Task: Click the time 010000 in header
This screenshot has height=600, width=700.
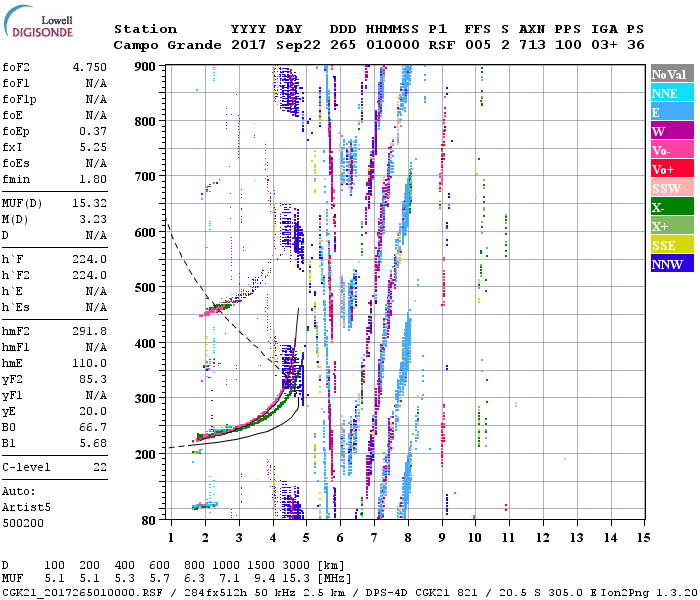Action: [x=393, y=45]
